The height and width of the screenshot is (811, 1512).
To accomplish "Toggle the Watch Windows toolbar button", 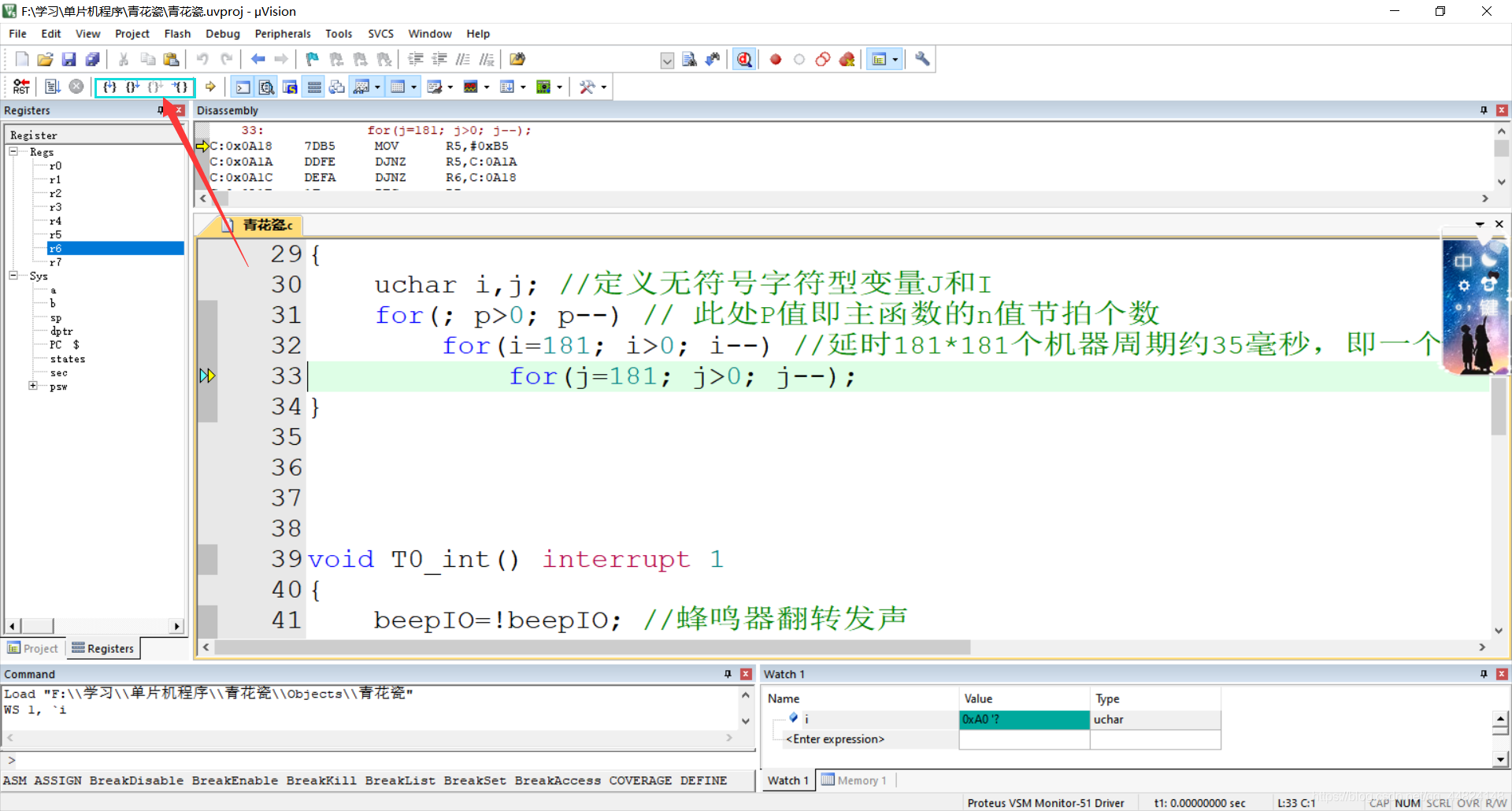I will tap(361, 87).
